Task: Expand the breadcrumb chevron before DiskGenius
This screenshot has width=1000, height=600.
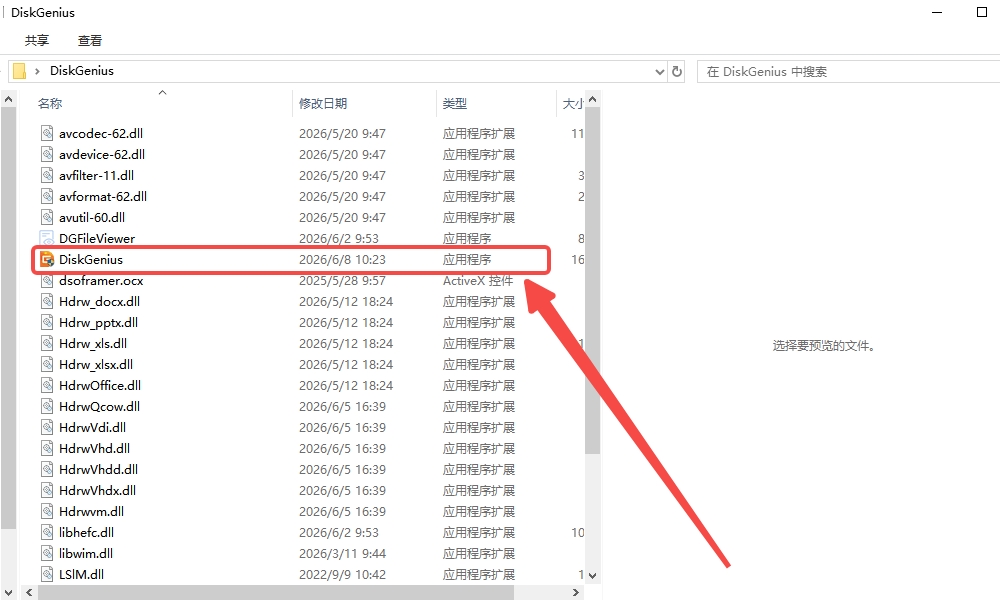Action: pyautogui.click(x=37, y=71)
